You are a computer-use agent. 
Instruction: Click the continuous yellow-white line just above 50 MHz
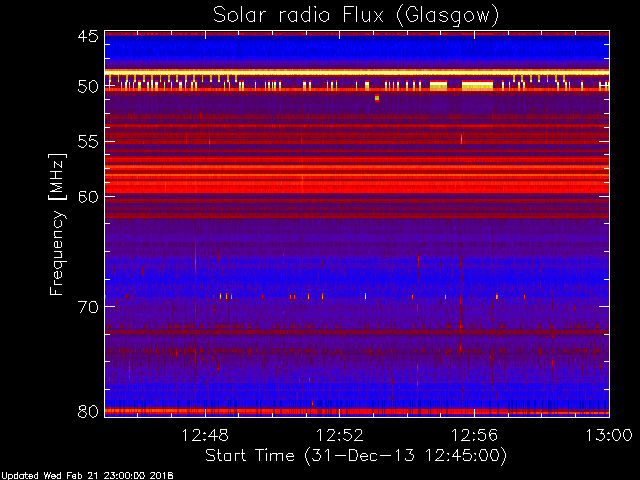tap(356, 72)
